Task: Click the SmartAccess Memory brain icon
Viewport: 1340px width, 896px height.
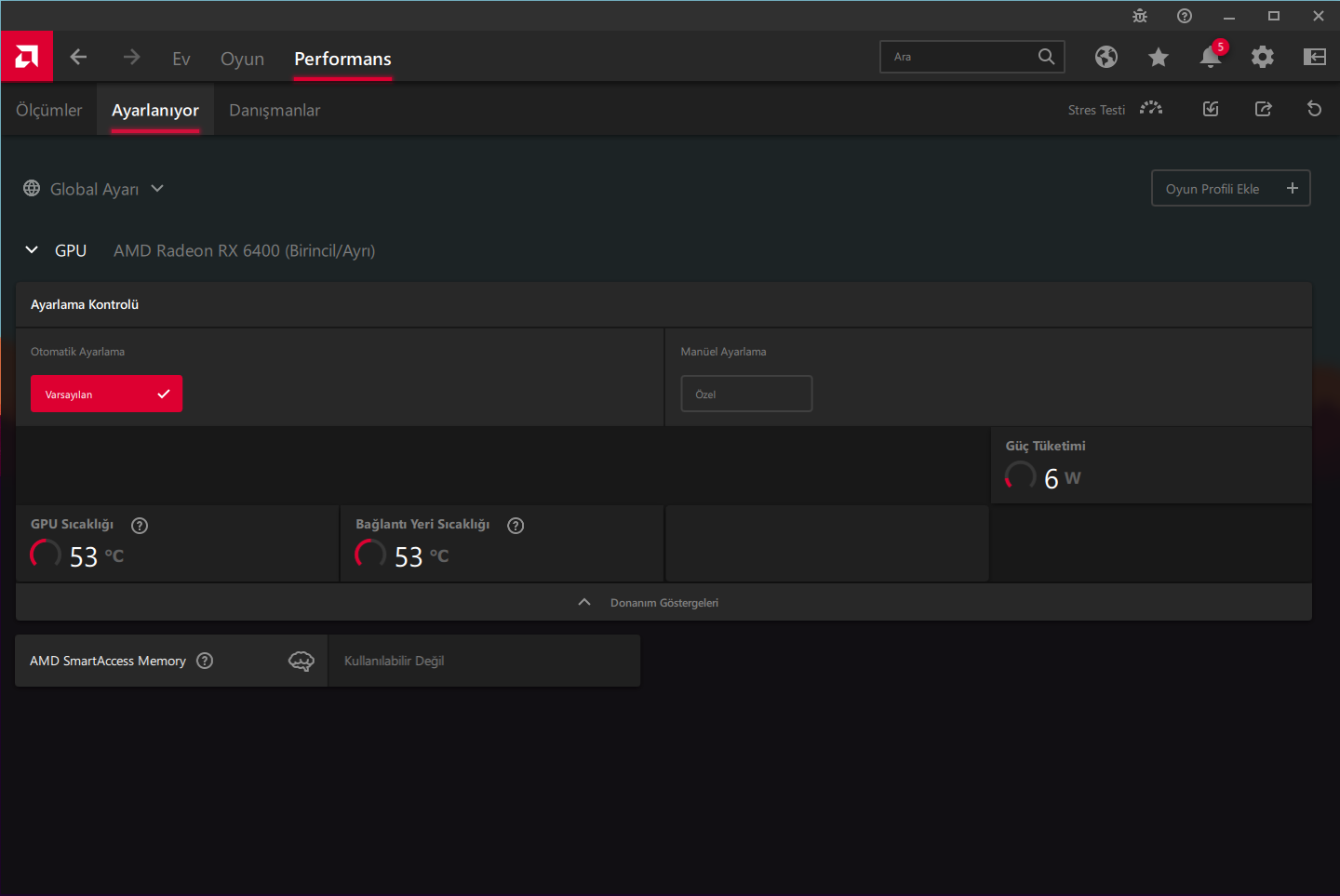Action: [x=301, y=661]
